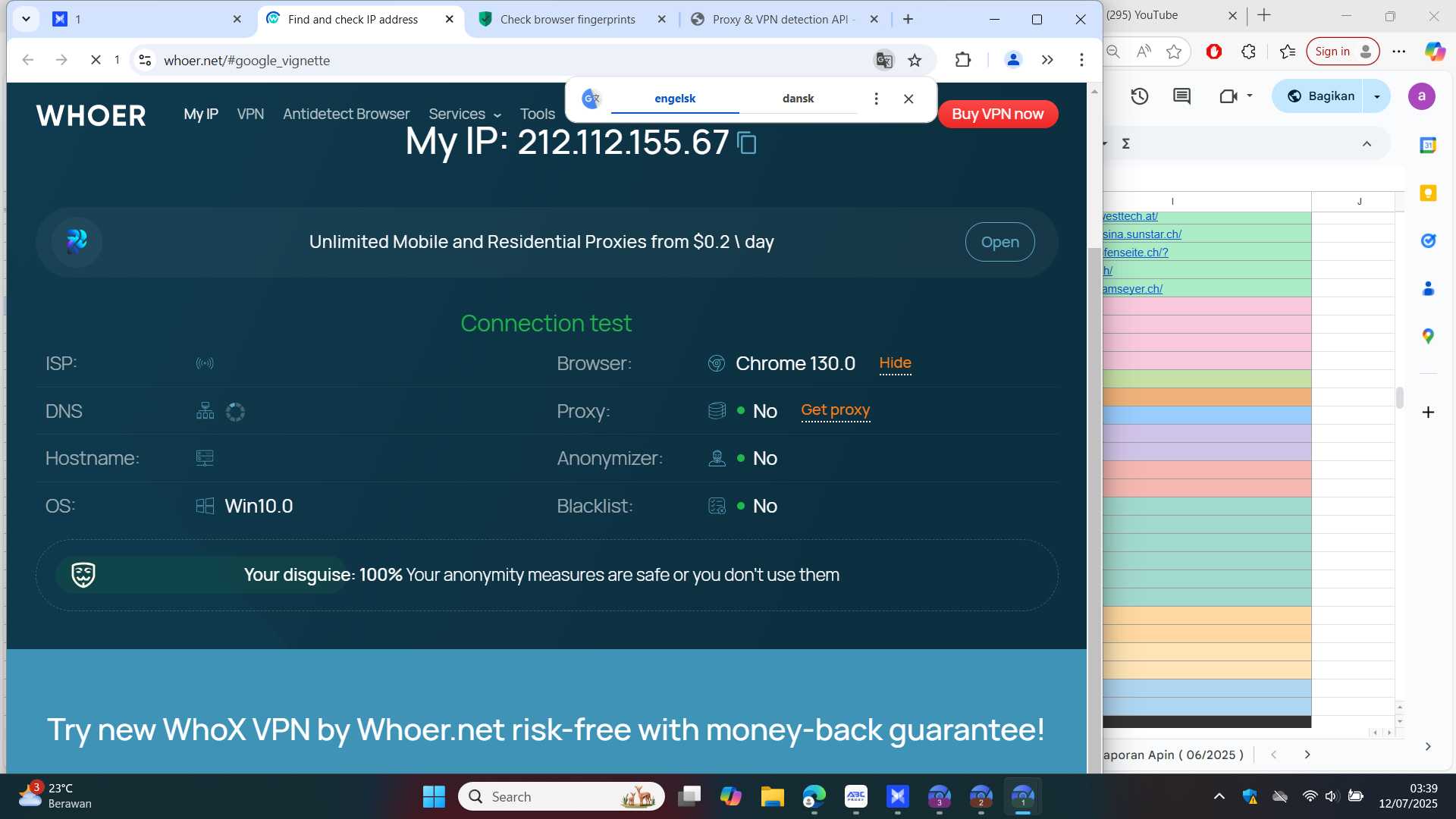Open Edge extensions puzzle icon

[1248, 52]
